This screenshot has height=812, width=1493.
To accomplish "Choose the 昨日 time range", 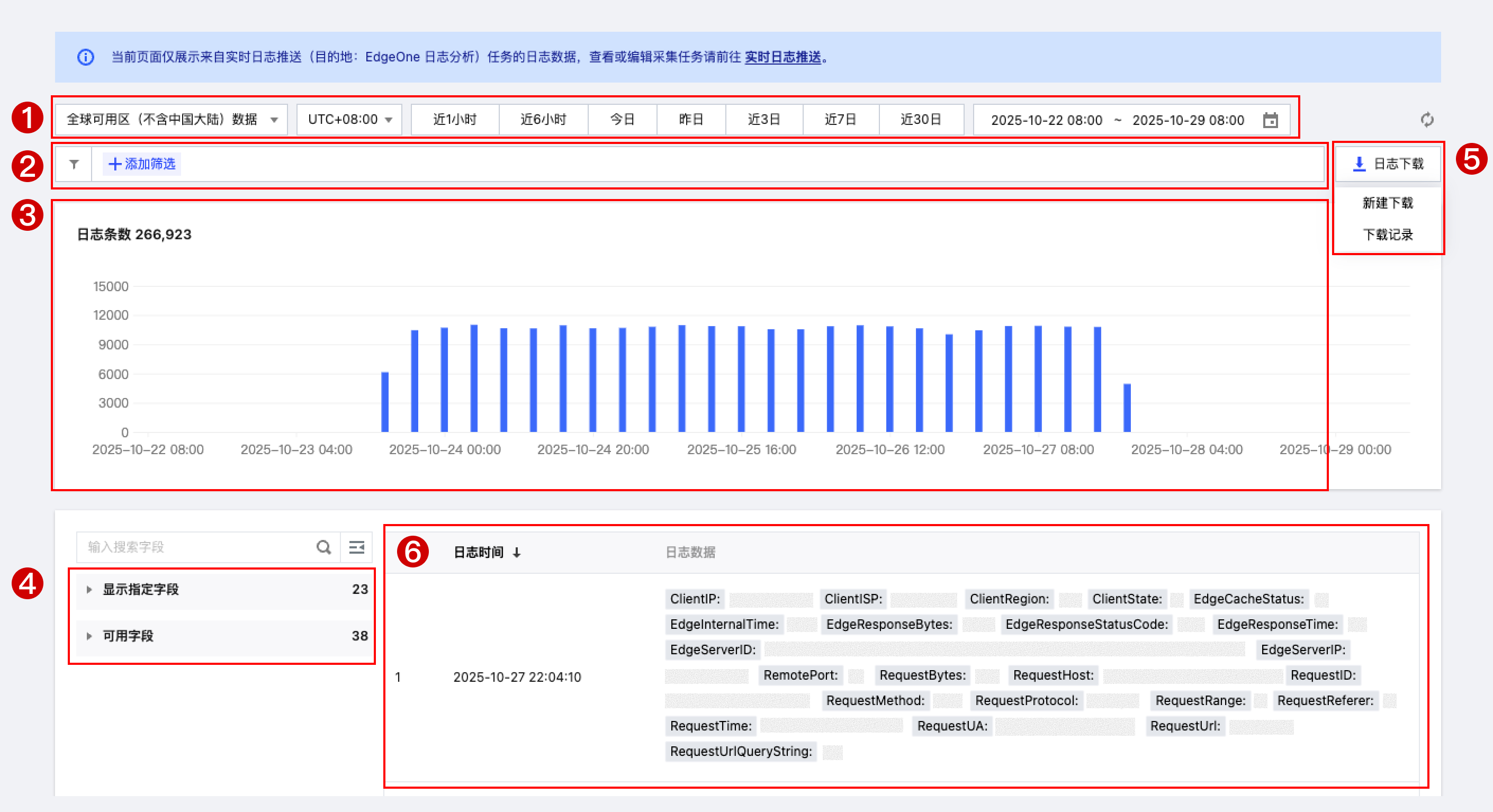I will 690,120.
